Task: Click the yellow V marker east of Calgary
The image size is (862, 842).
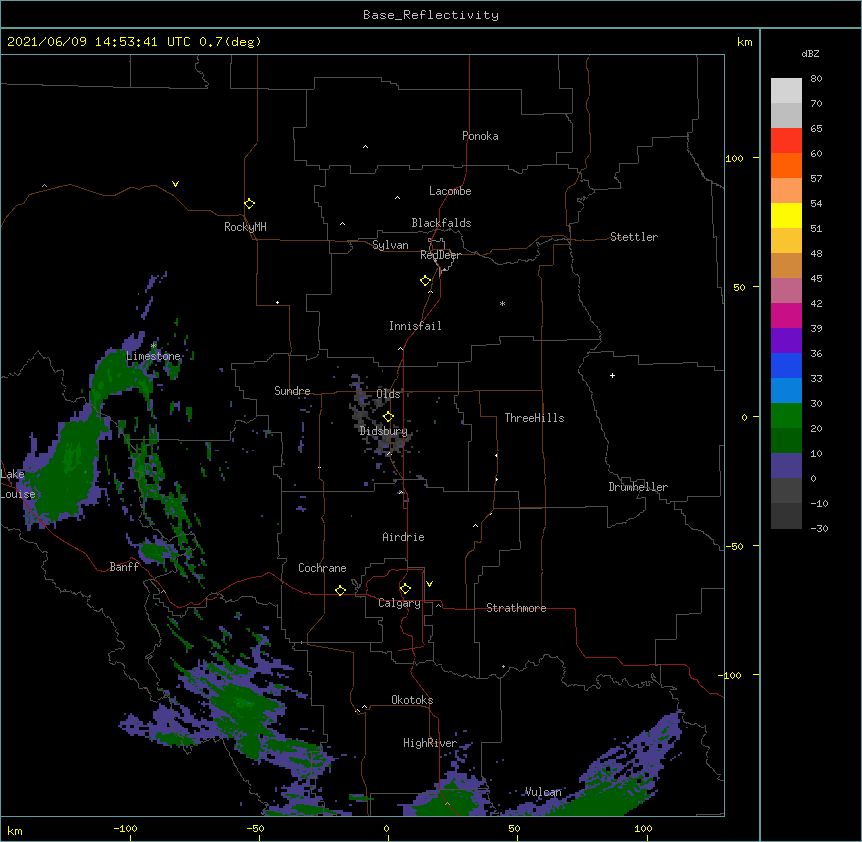Action: [x=429, y=584]
